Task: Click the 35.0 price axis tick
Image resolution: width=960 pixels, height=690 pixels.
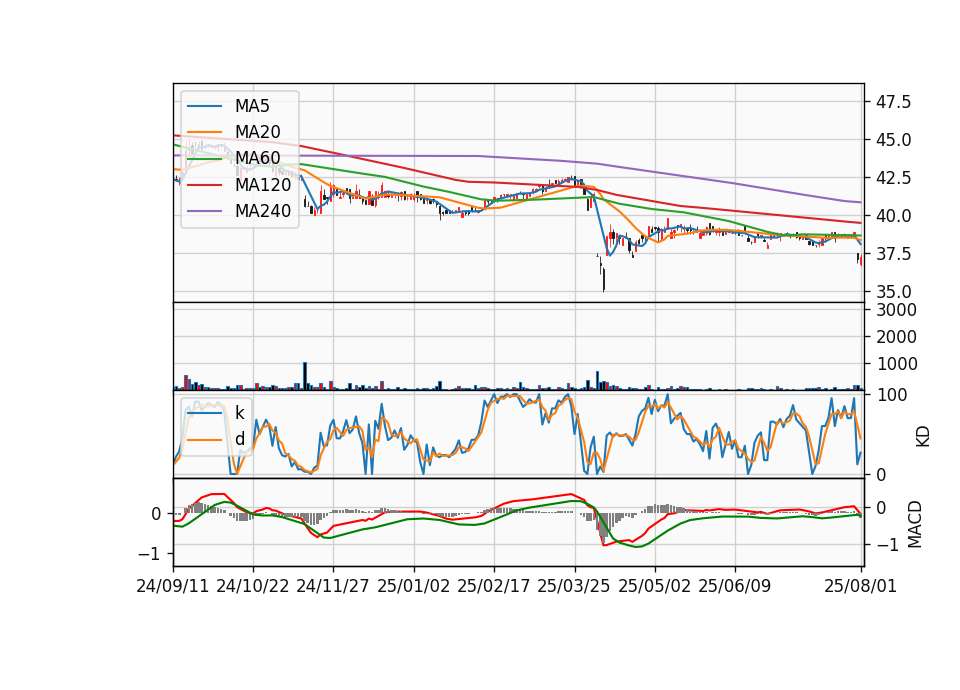Action: pos(894,292)
